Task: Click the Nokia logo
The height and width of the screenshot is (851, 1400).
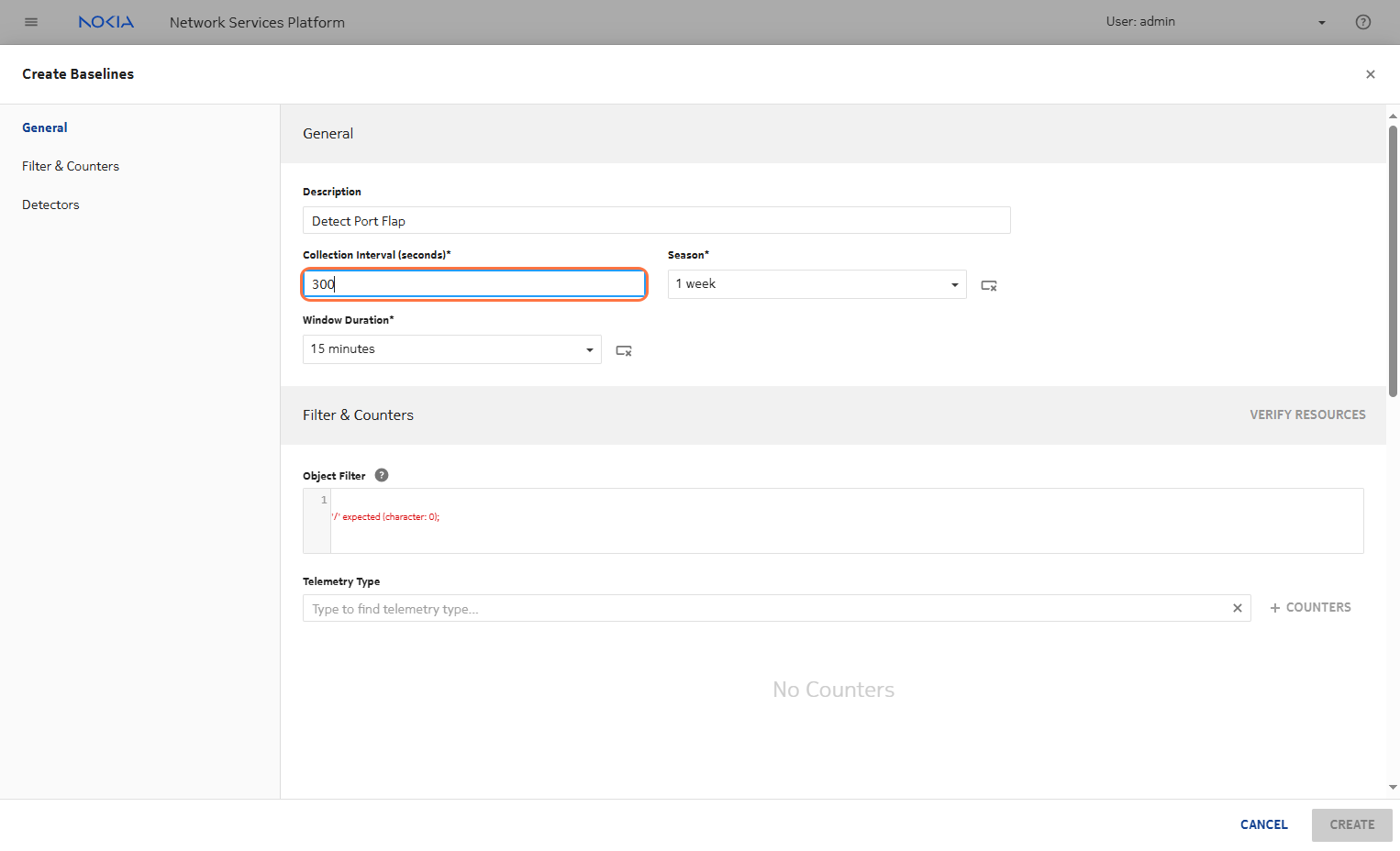Action: tap(106, 22)
